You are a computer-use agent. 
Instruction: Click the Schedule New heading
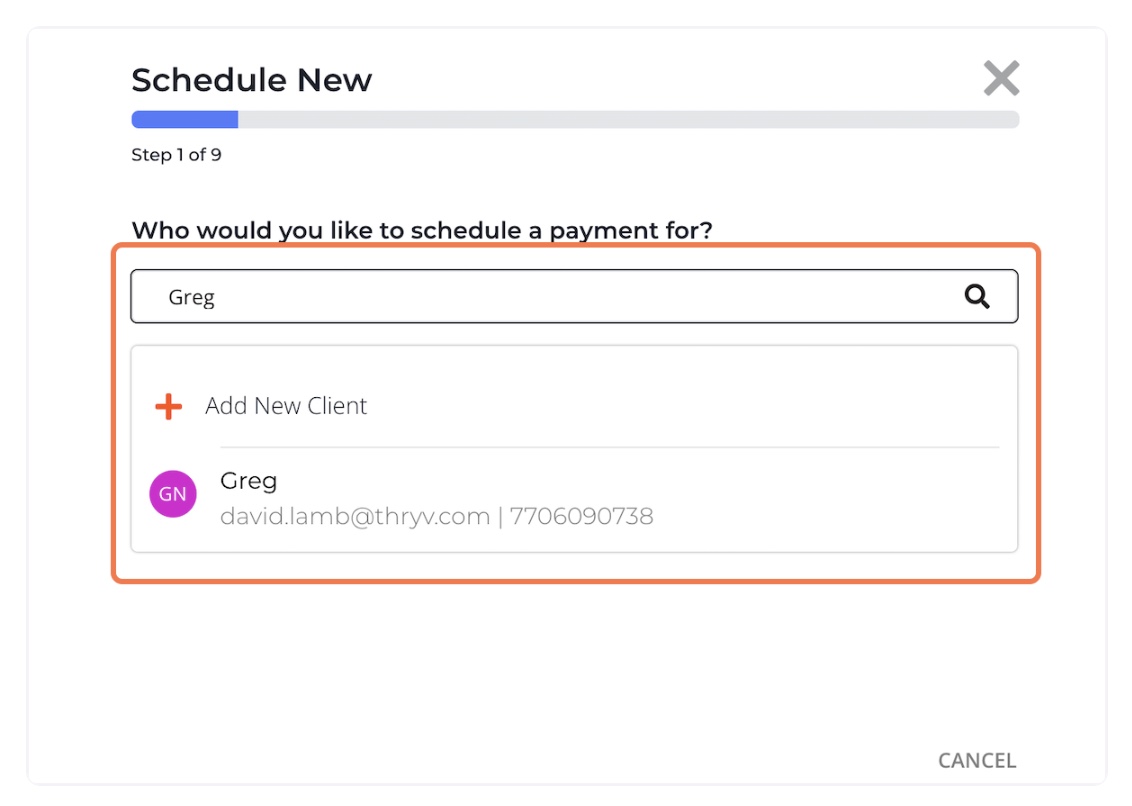tap(251, 80)
